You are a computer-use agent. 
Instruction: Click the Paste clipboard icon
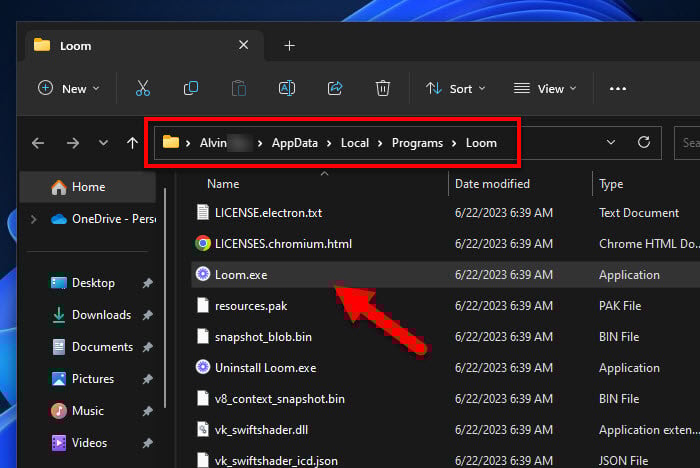click(239, 88)
